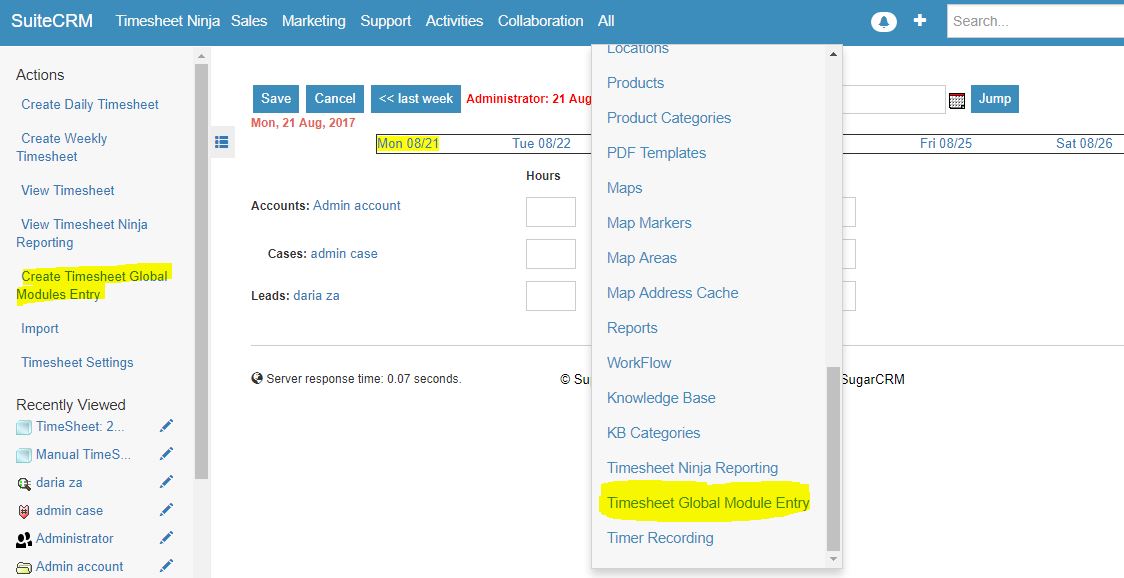Open the Support menu

pyautogui.click(x=386, y=22)
